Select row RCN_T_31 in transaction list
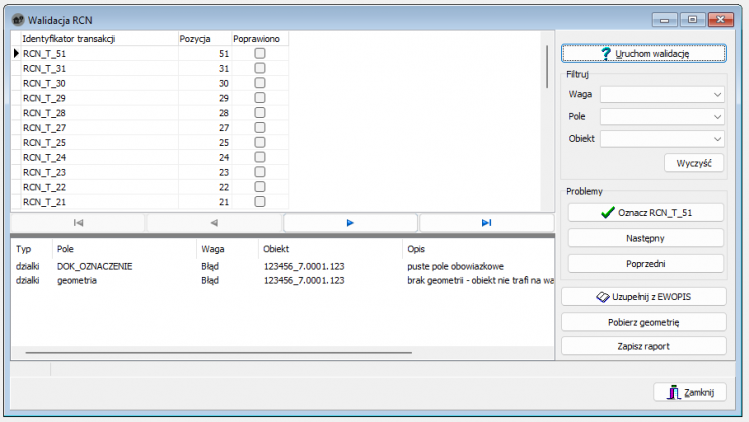The height and width of the screenshot is (422, 749). 150,68
